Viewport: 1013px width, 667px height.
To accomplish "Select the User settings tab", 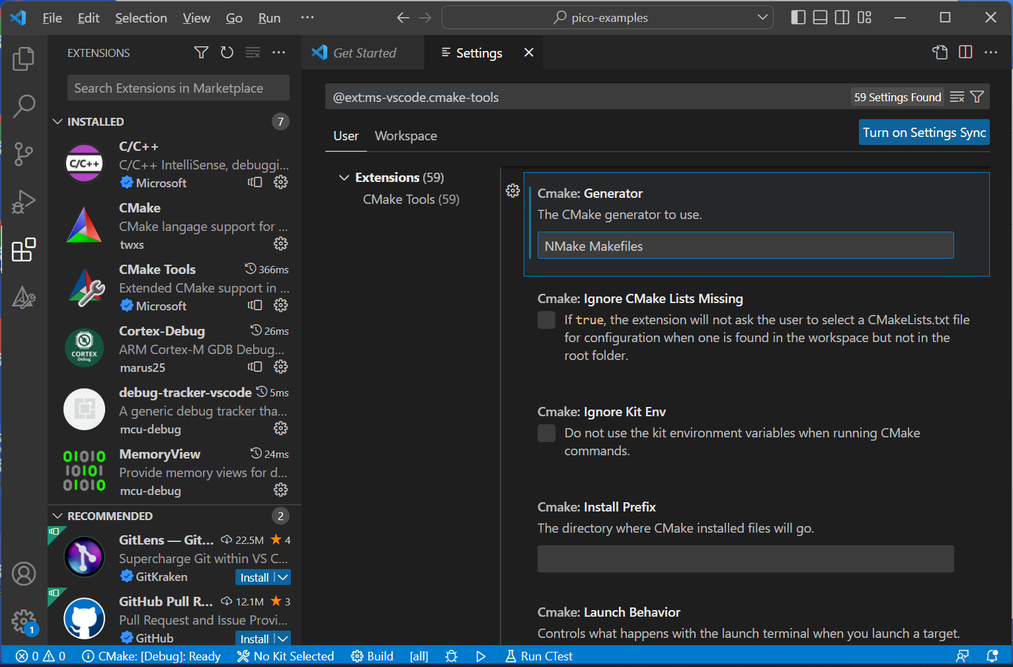I will point(346,136).
